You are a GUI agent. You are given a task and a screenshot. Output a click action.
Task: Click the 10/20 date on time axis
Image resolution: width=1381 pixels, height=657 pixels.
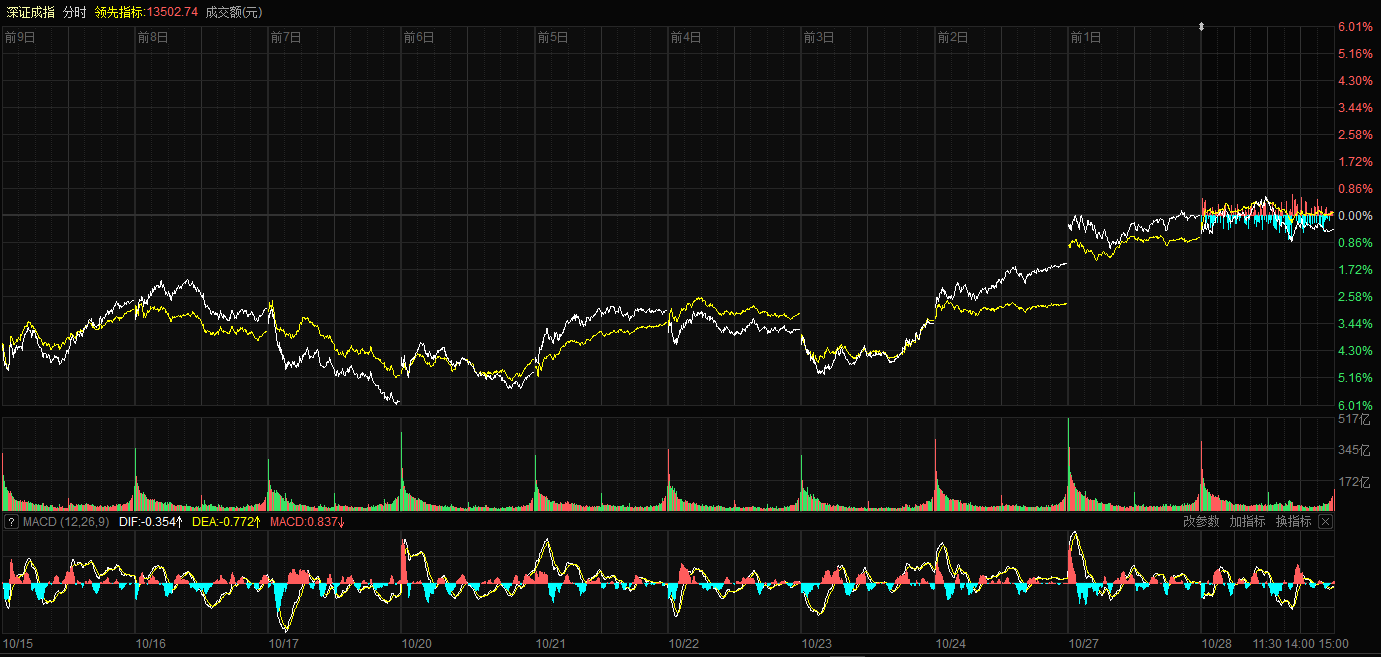click(x=417, y=644)
